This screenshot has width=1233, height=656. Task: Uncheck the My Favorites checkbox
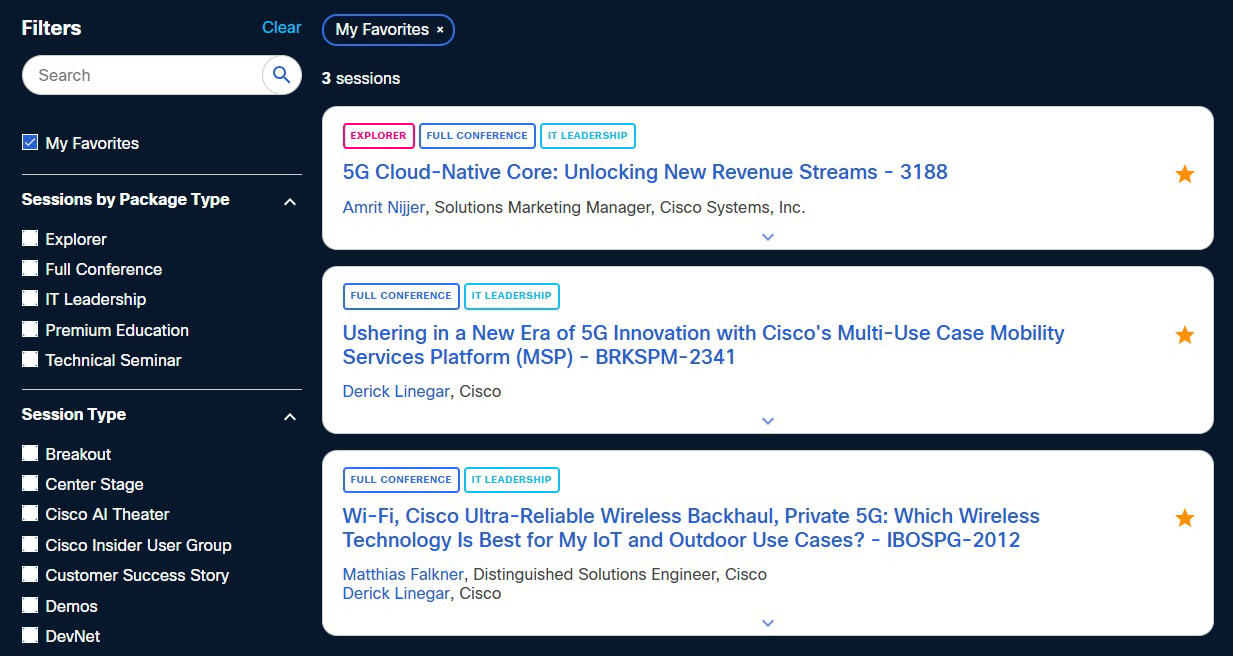coord(30,143)
